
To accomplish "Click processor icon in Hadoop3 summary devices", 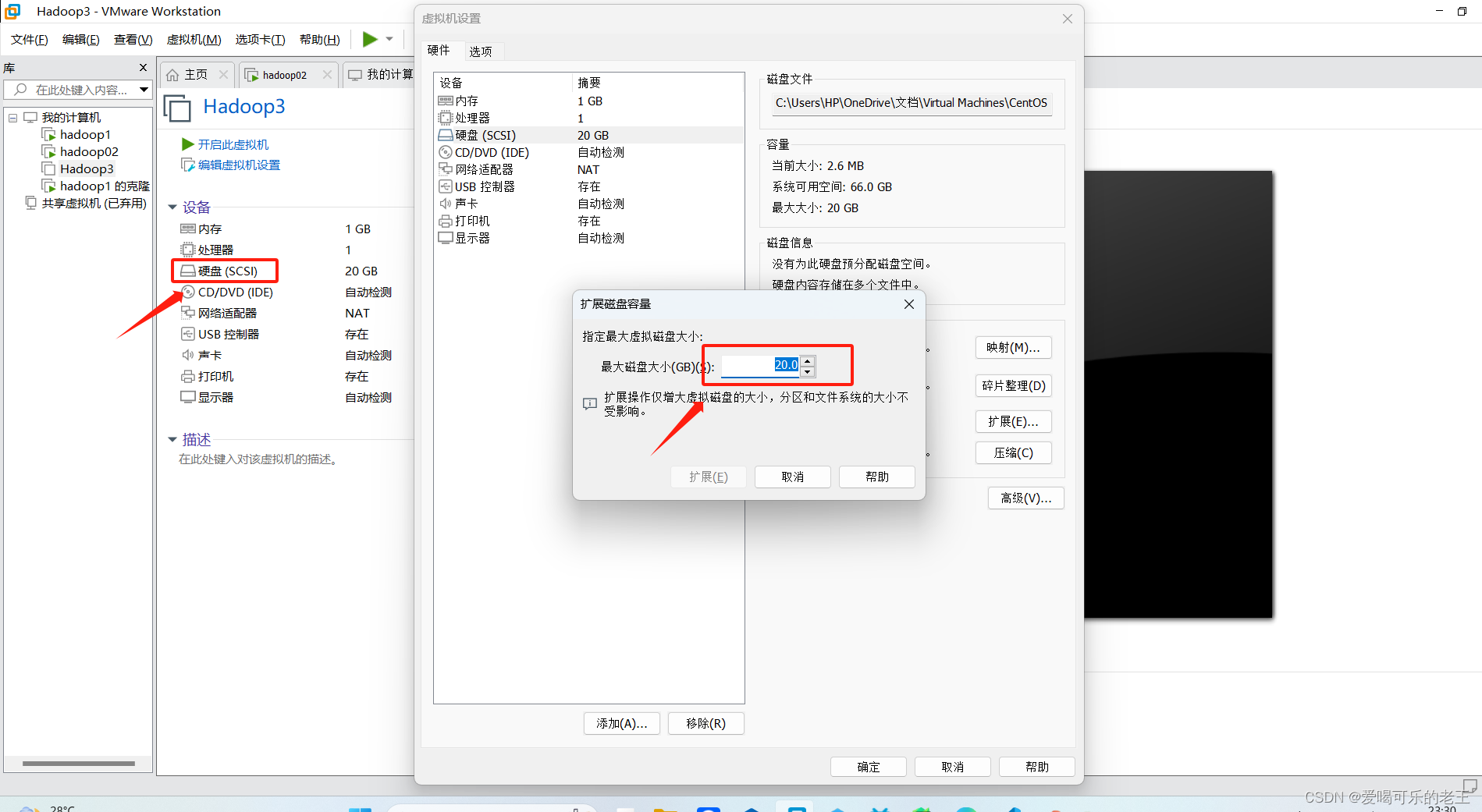I will [188, 250].
